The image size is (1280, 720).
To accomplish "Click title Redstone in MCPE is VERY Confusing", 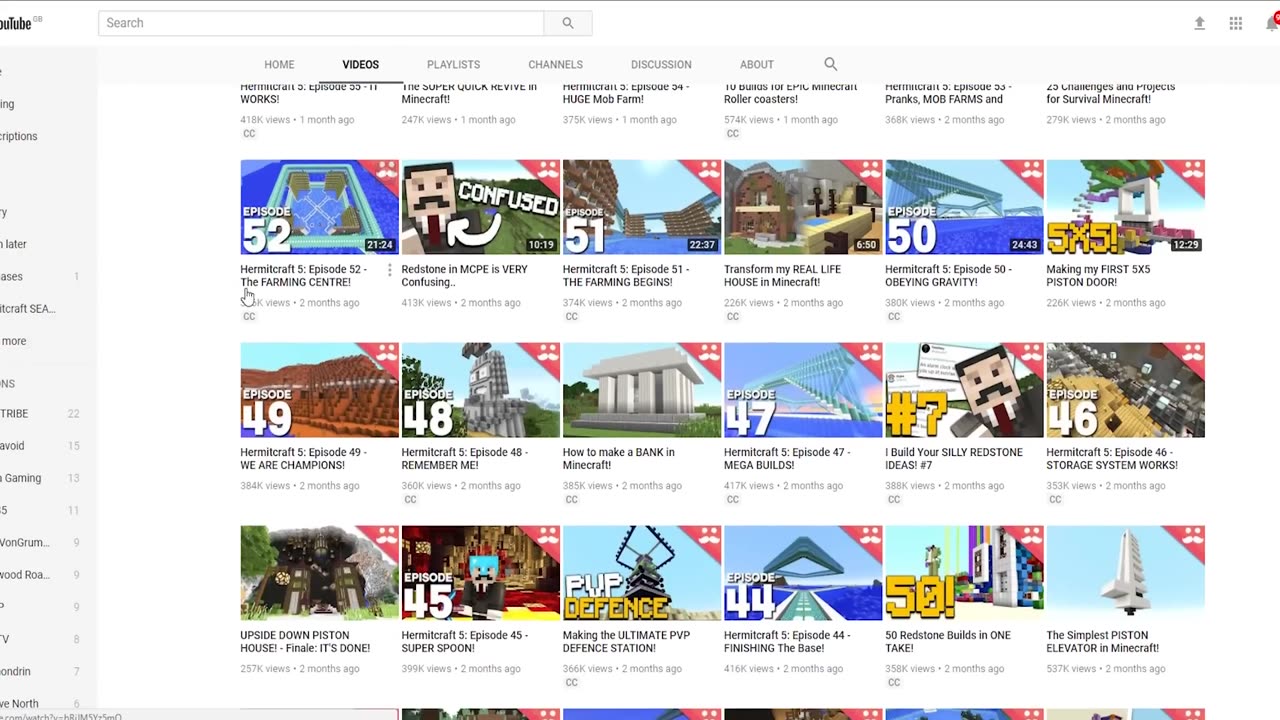I will coord(464,276).
